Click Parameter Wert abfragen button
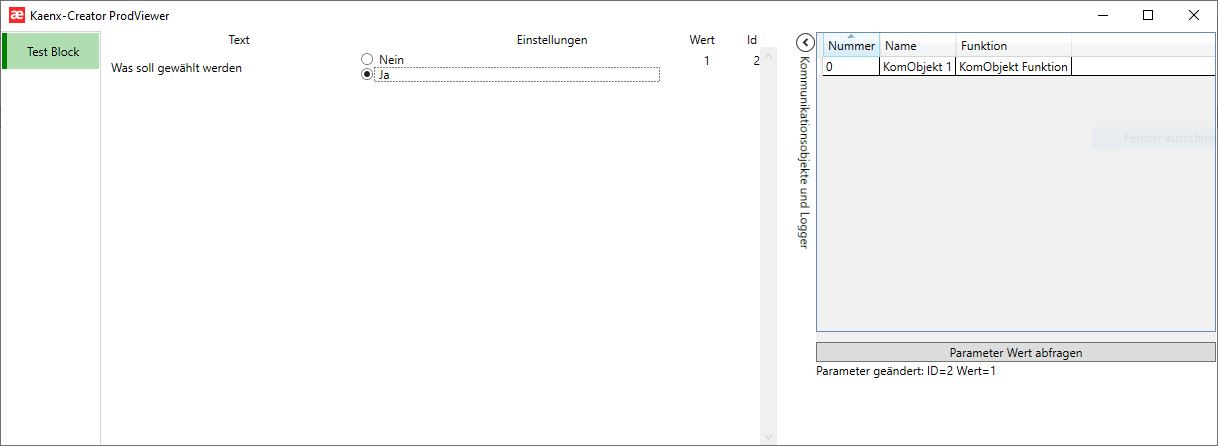Image resolution: width=1218 pixels, height=446 pixels. tap(1015, 352)
